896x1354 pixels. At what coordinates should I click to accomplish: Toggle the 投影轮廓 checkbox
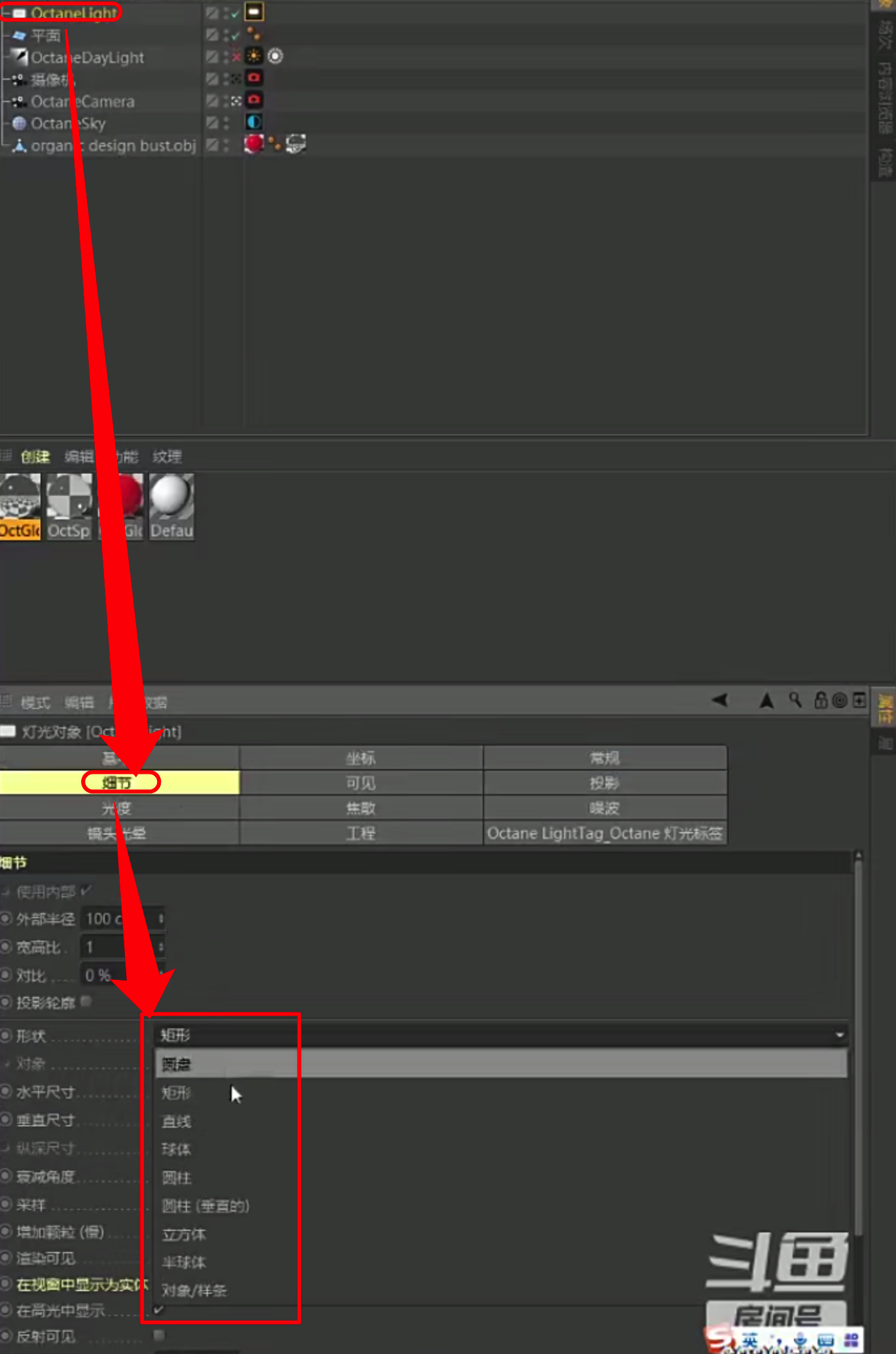tap(86, 1001)
